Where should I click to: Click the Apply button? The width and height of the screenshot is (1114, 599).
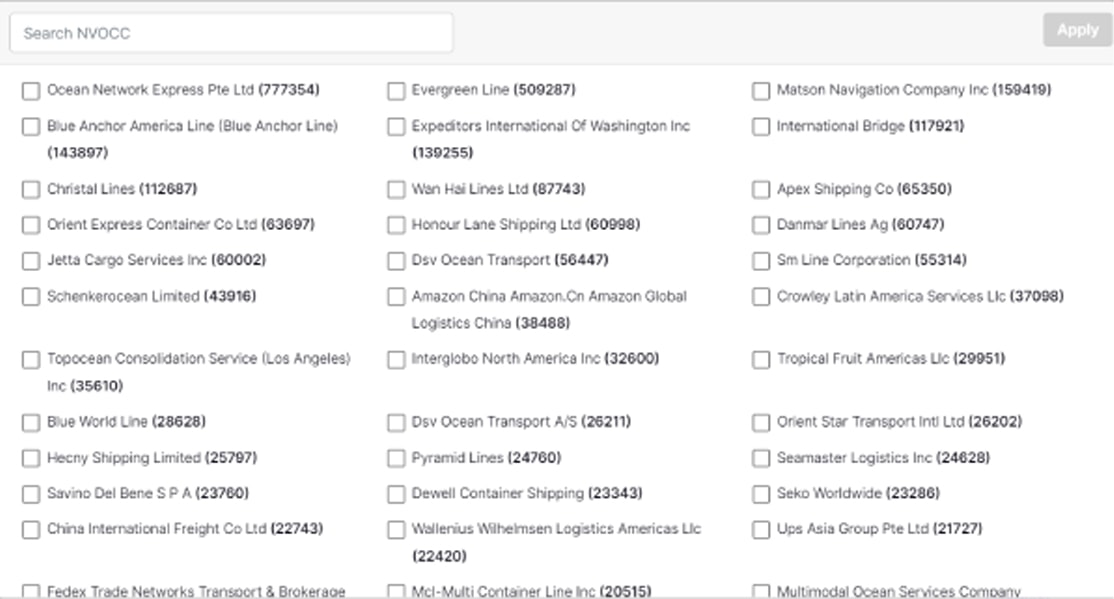(1077, 30)
